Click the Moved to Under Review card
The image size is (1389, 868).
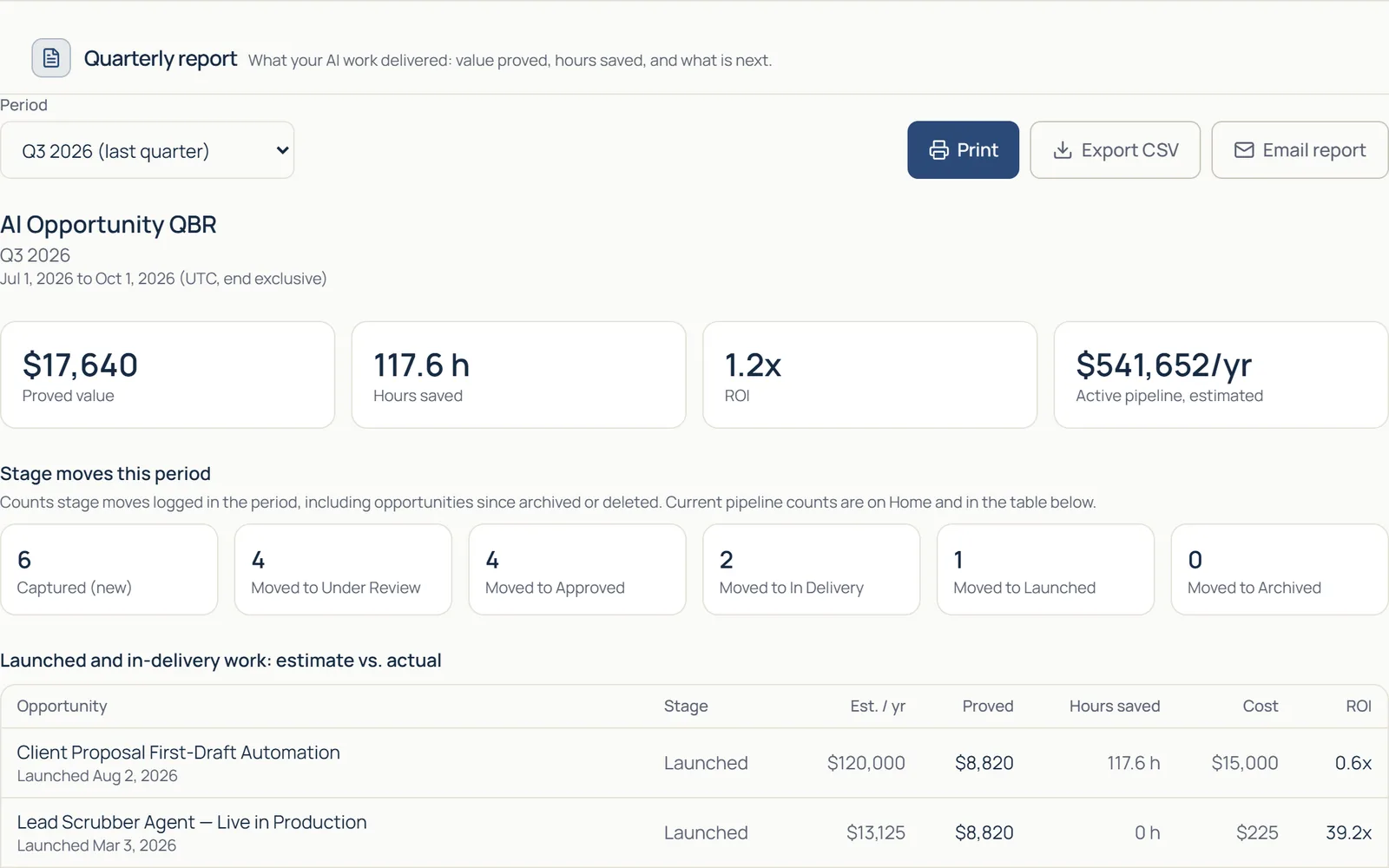click(x=343, y=569)
